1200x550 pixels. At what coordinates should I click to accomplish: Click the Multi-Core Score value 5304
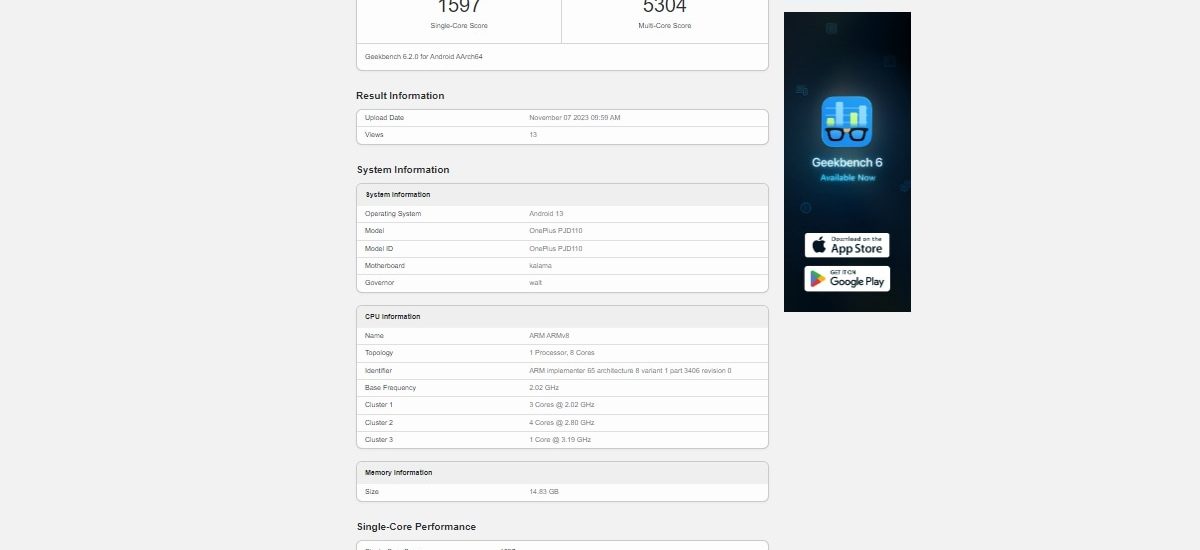pos(665,7)
